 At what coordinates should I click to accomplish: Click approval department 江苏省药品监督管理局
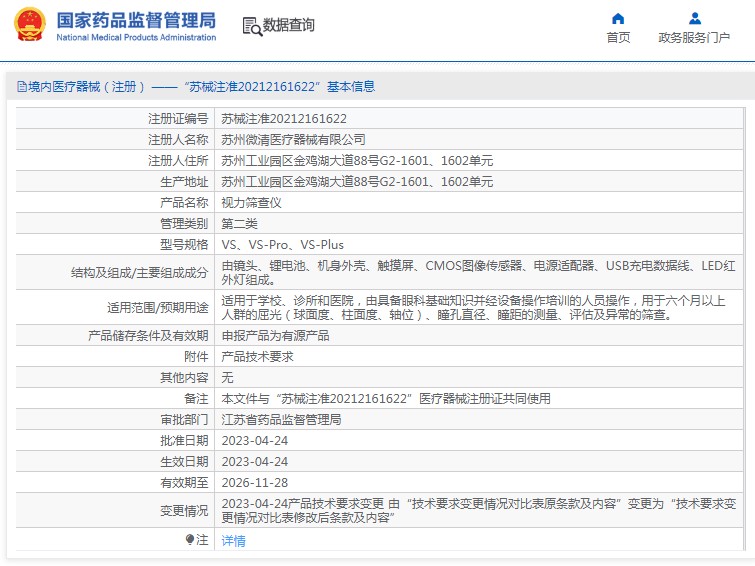pos(281,419)
